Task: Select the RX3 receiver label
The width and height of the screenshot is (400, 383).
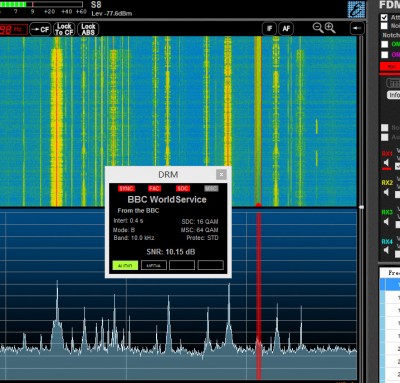Action: [387, 212]
